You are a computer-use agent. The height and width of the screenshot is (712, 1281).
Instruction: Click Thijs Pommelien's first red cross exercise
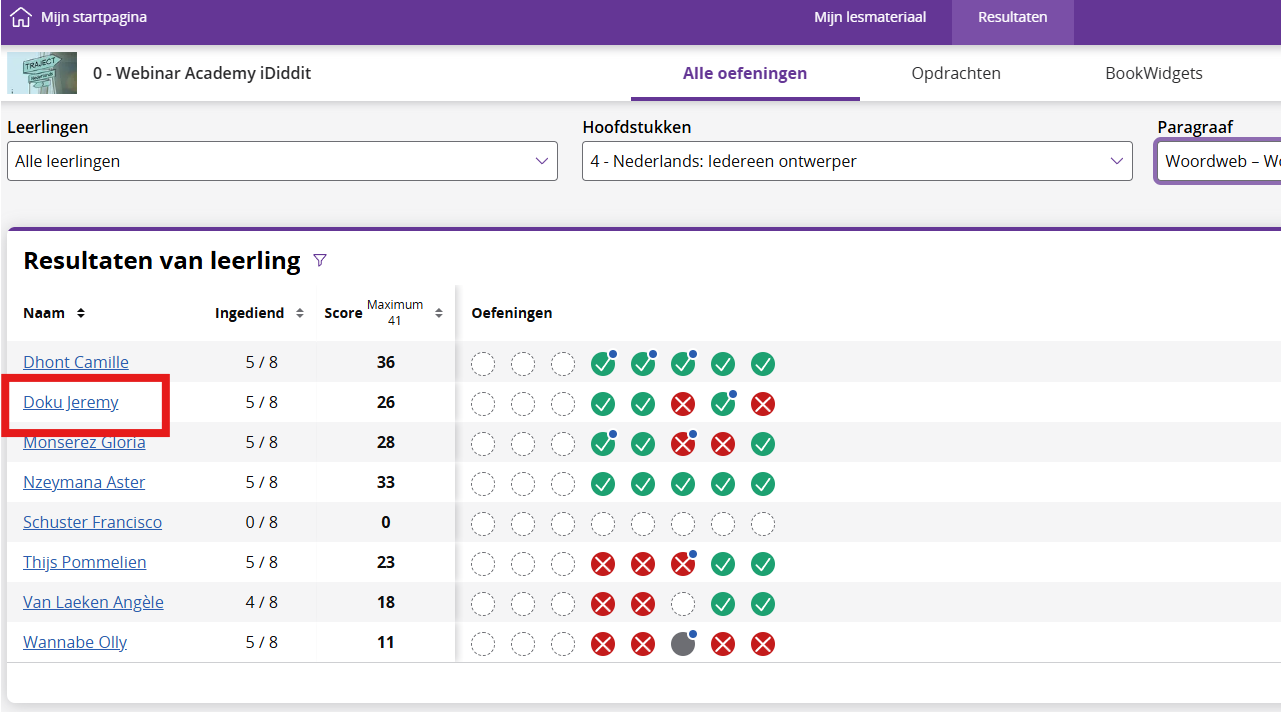pos(603,564)
